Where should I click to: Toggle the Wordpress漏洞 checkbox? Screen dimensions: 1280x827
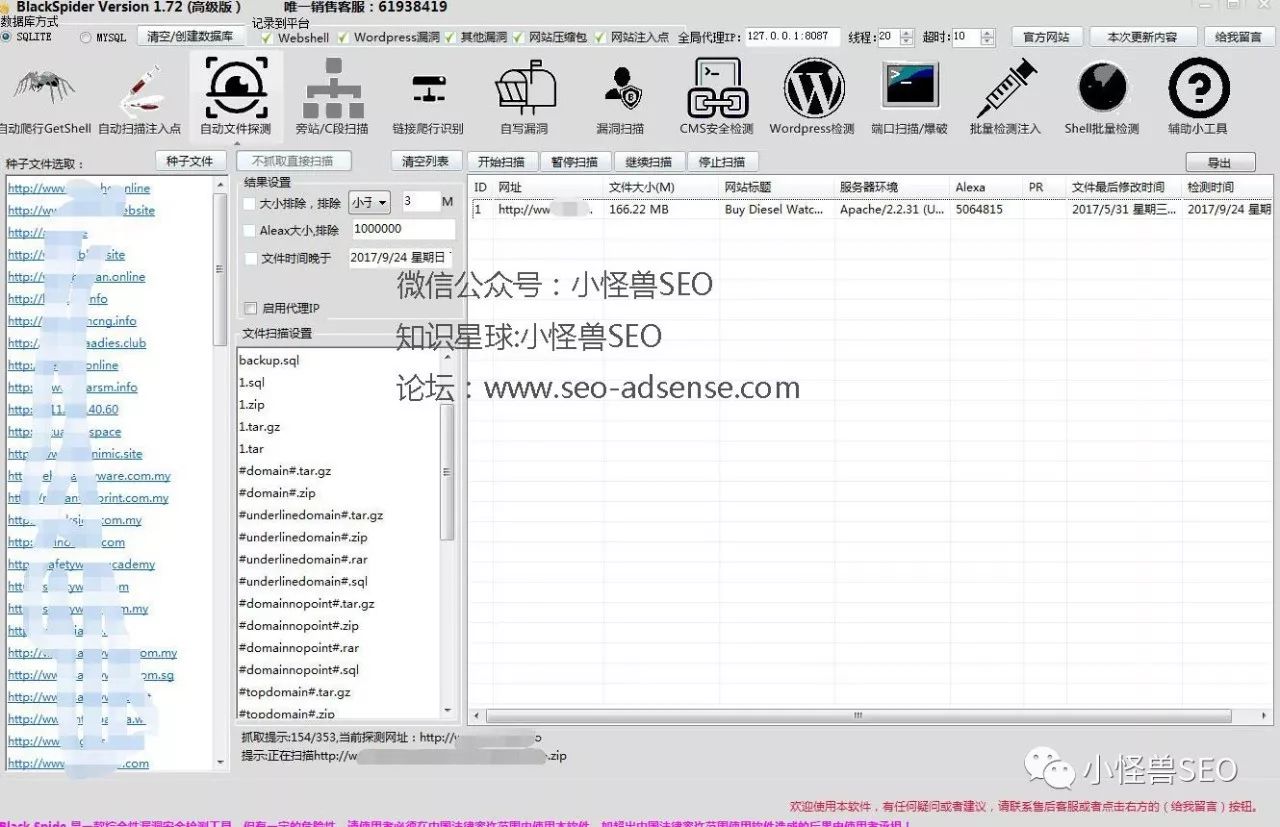[343, 38]
